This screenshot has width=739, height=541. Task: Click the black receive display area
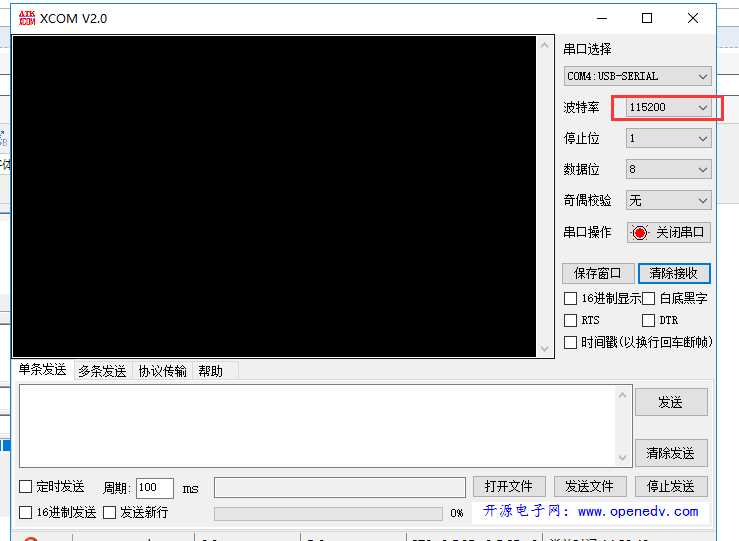(274, 197)
